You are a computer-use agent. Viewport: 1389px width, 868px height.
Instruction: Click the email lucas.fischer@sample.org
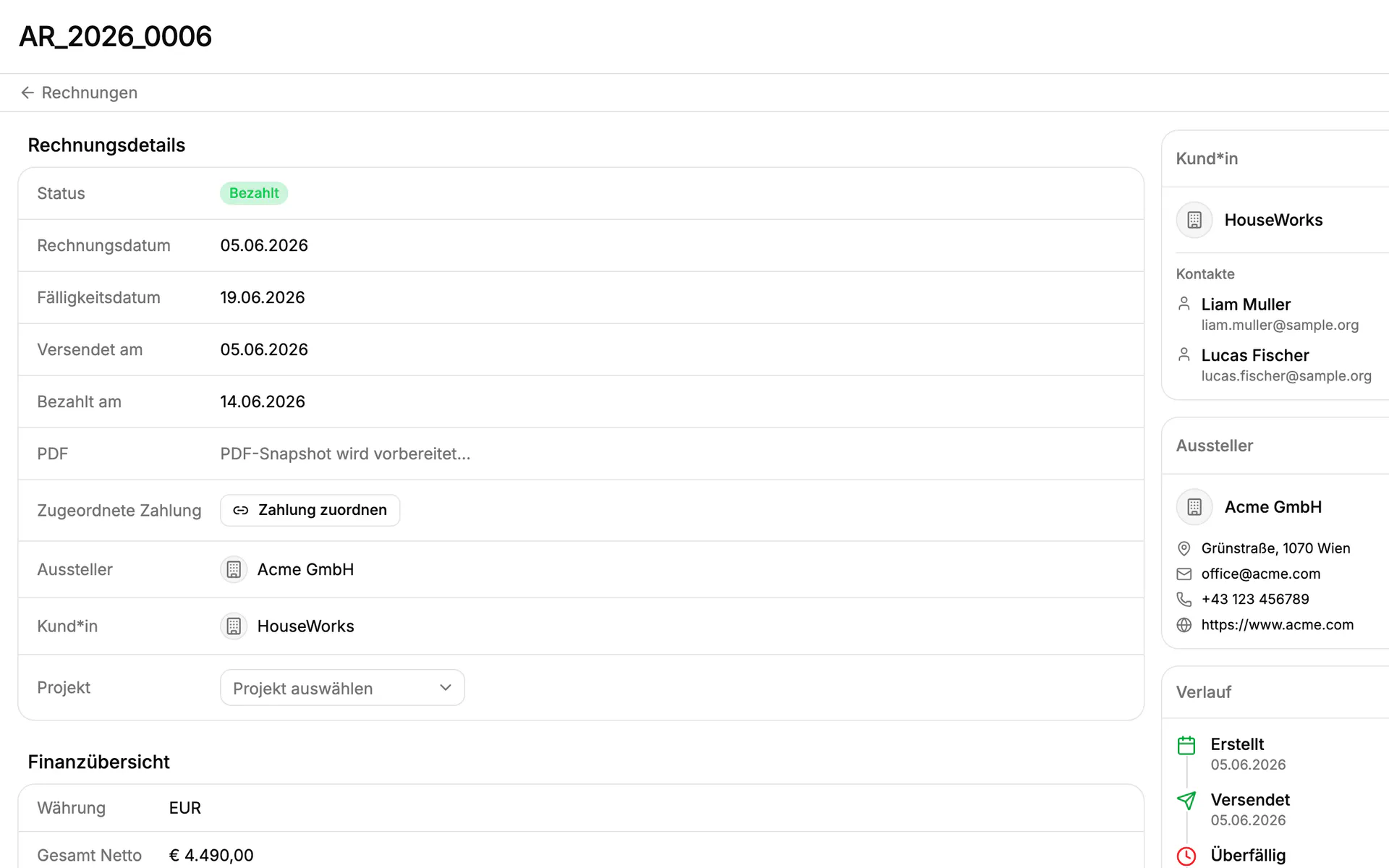pos(1286,375)
